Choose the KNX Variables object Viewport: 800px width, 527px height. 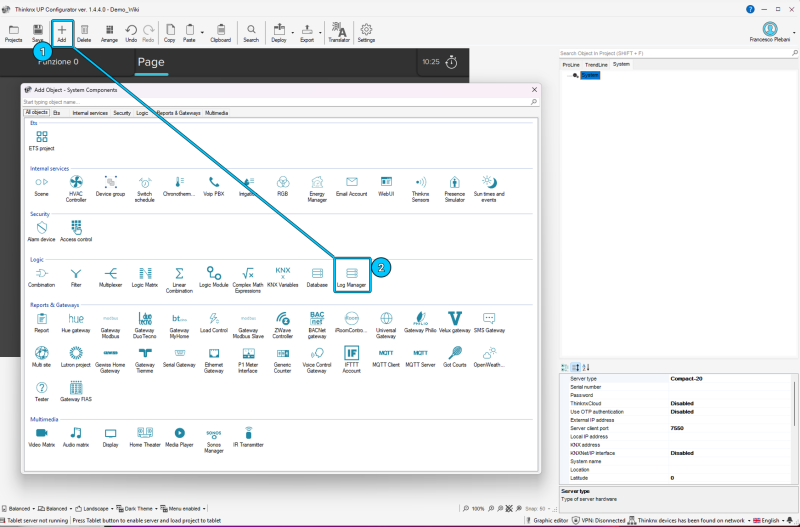point(283,278)
